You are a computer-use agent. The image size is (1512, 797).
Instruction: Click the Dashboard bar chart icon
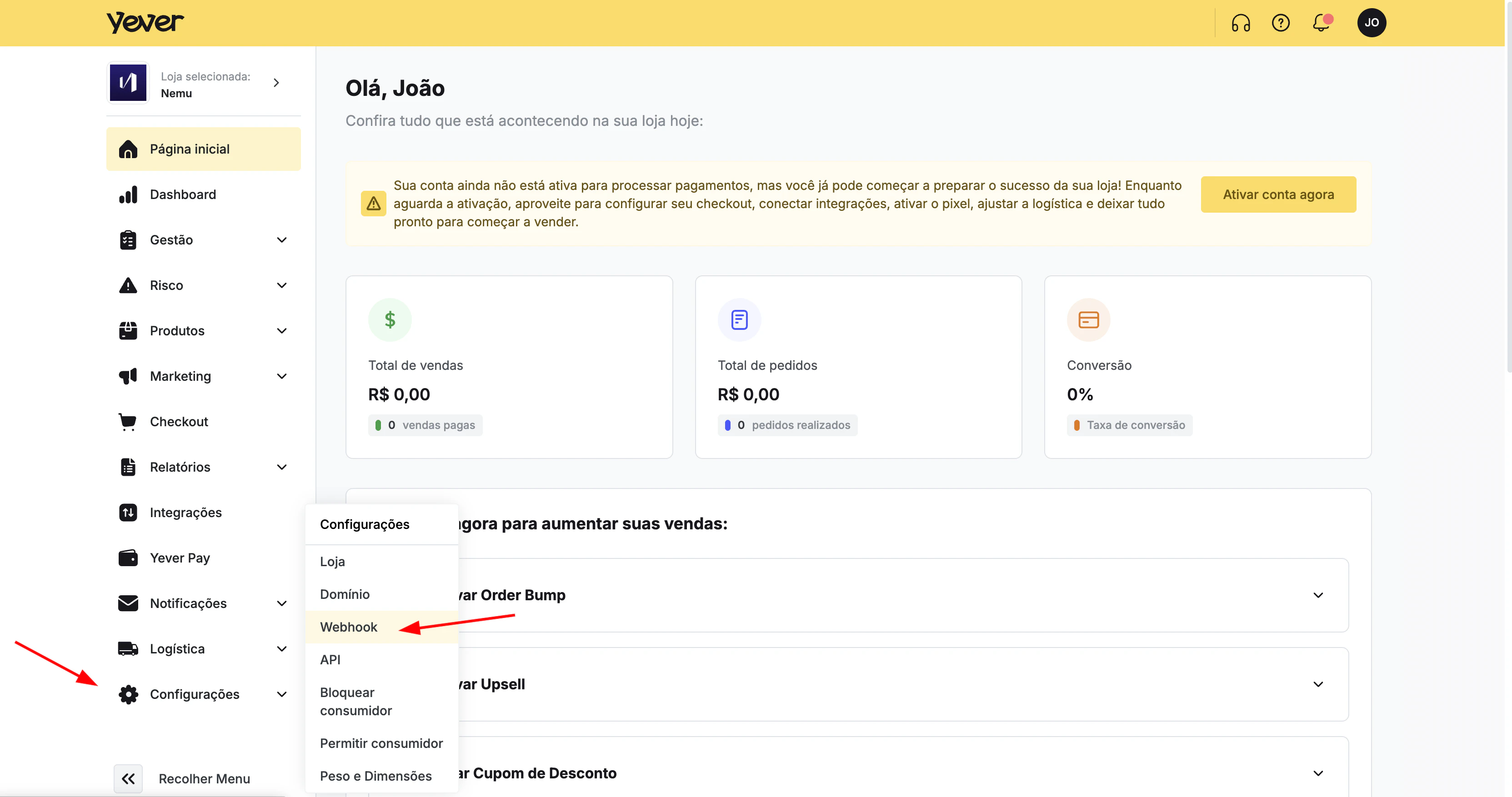128,194
